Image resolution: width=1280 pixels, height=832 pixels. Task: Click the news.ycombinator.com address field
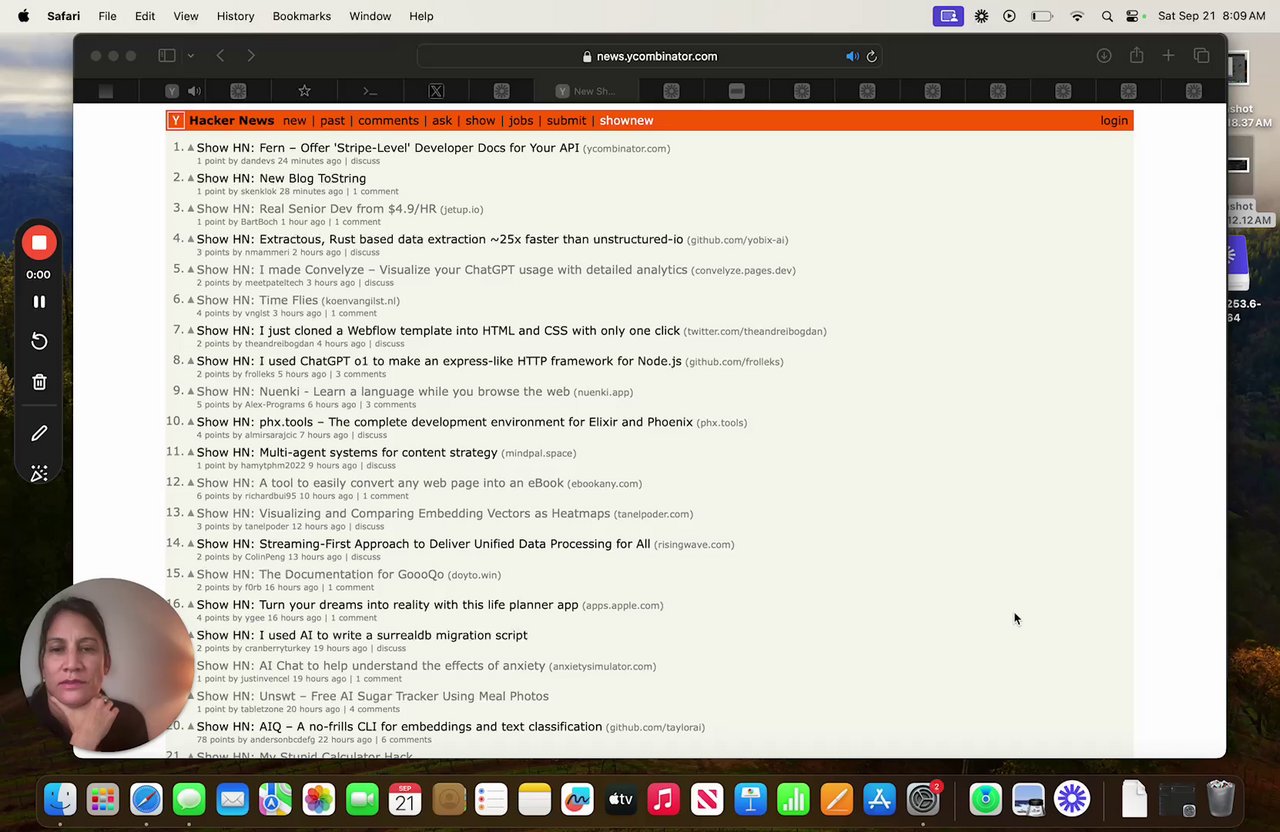click(x=650, y=56)
